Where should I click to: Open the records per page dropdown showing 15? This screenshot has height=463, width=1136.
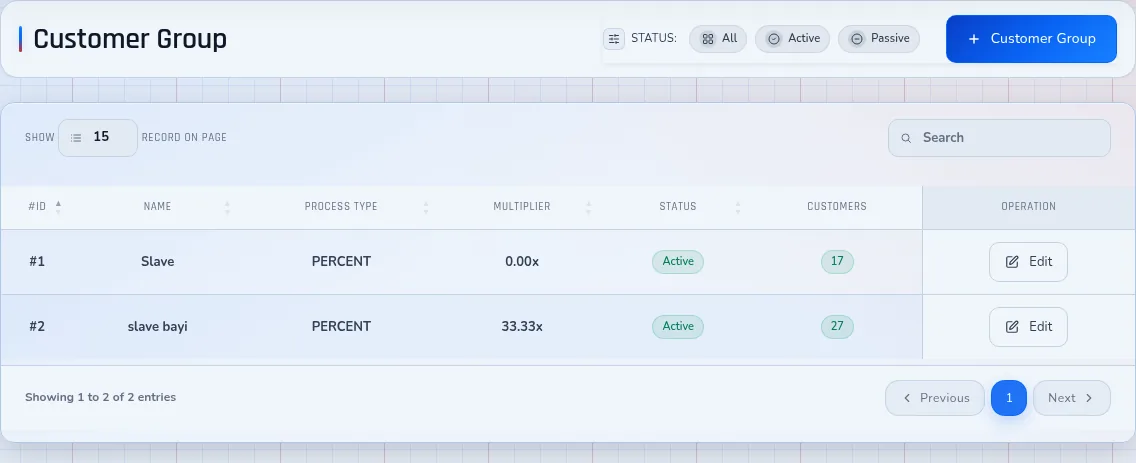[x=98, y=138]
